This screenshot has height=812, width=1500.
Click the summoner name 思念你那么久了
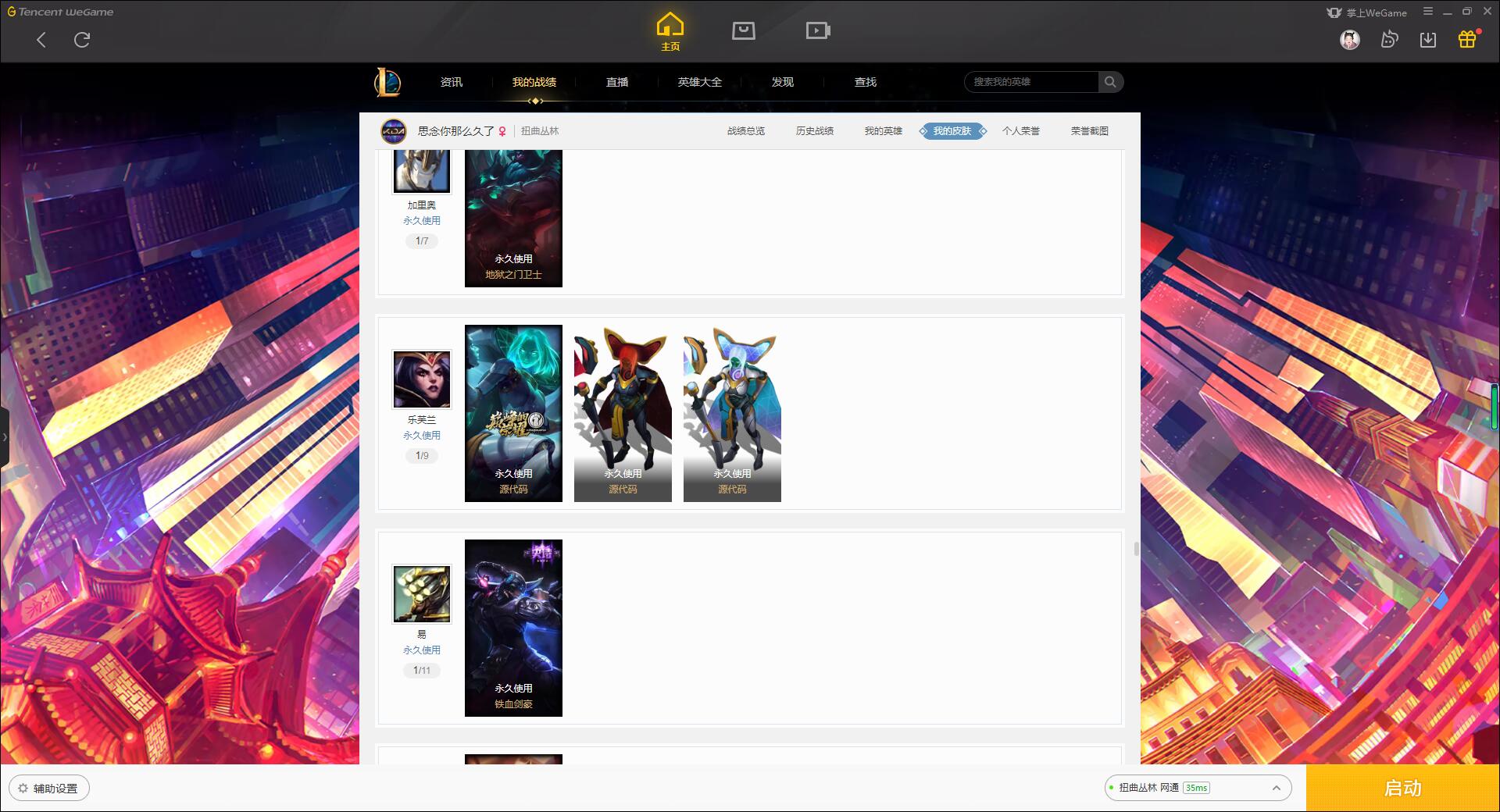click(x=455, y=131)
